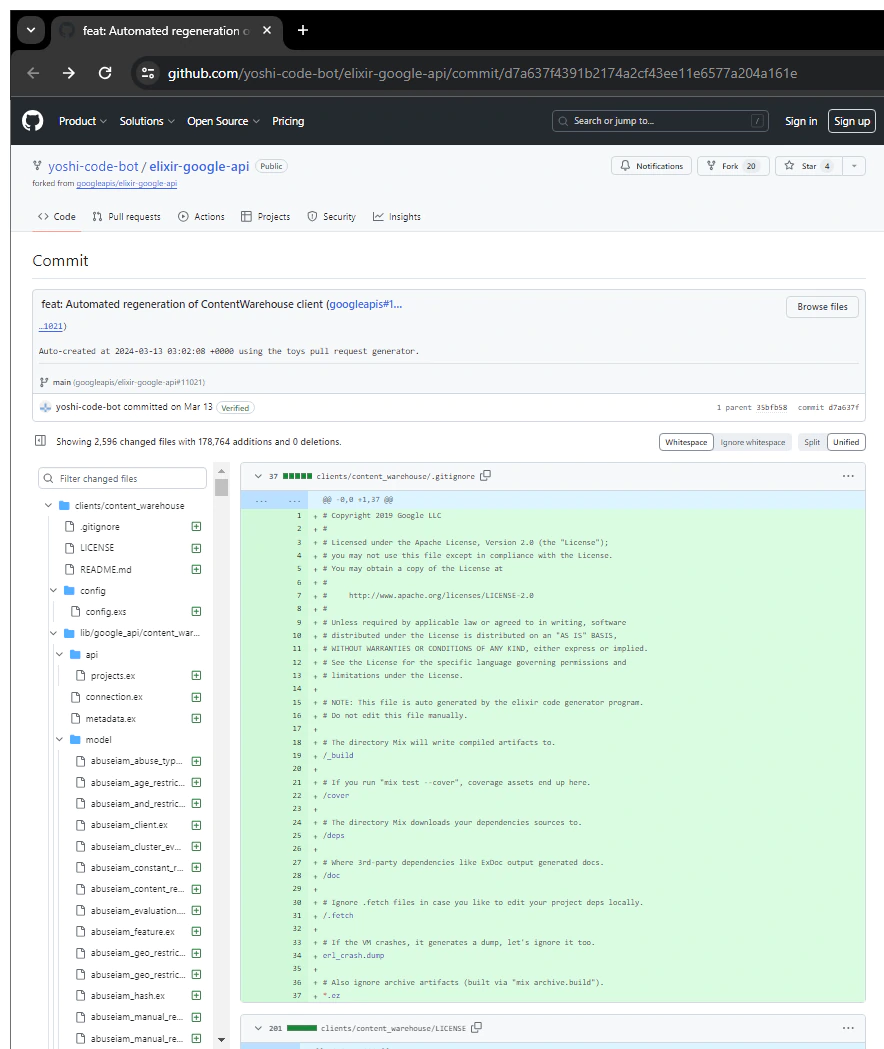Viewport: 884px width, 1049px height.
Task: Click the Browse files button
Action: 822,306
